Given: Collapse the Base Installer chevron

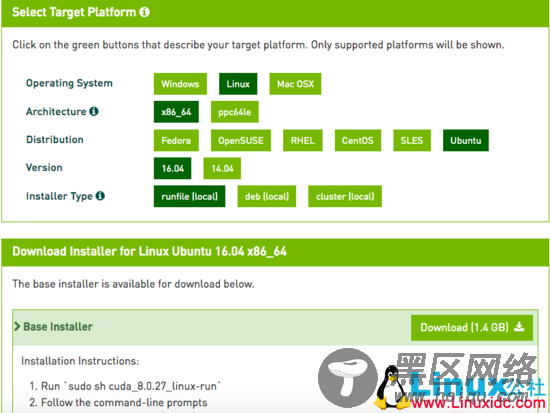Looking at the screenshot, I should point(17,327).
